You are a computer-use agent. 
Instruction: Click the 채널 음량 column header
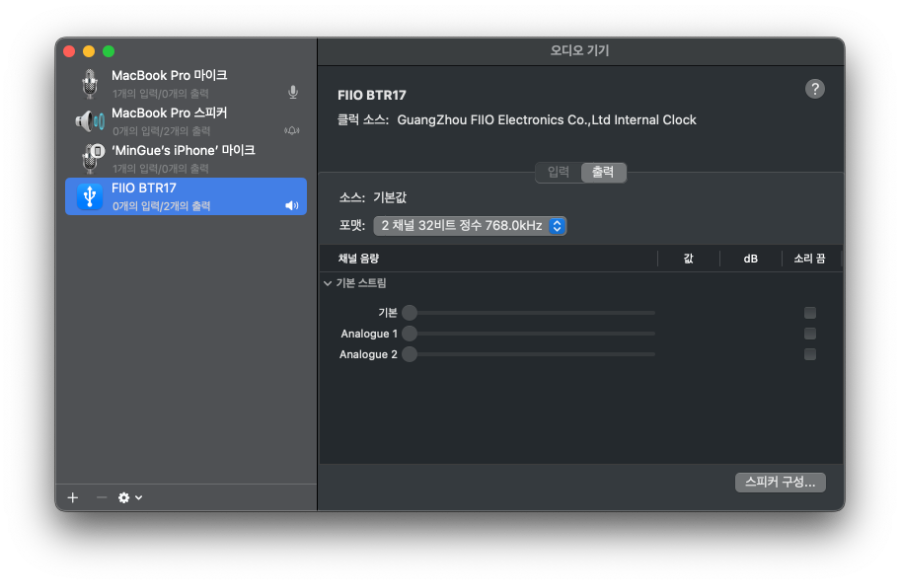(358, 258)
